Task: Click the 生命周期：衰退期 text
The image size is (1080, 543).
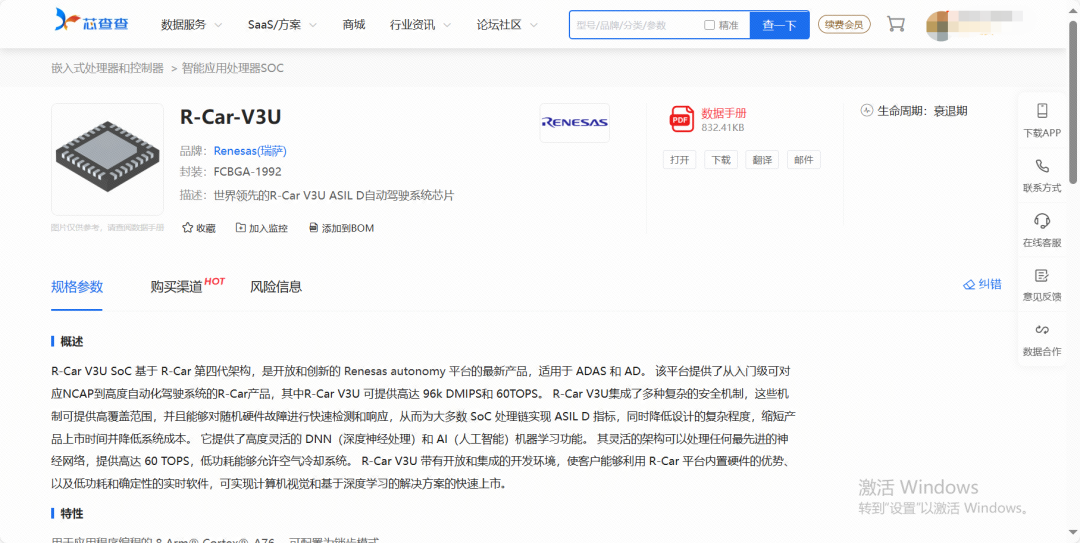Action: coord(922,111)
